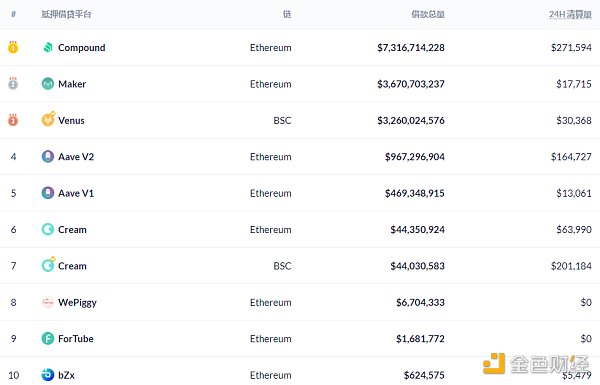The image size is (600, 385).
Task: Click the Aave V2 logo icon
Action: (48, 157)
